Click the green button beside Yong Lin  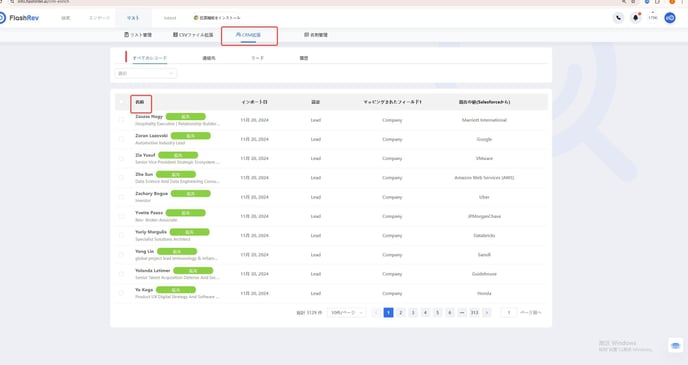[177, 251]
